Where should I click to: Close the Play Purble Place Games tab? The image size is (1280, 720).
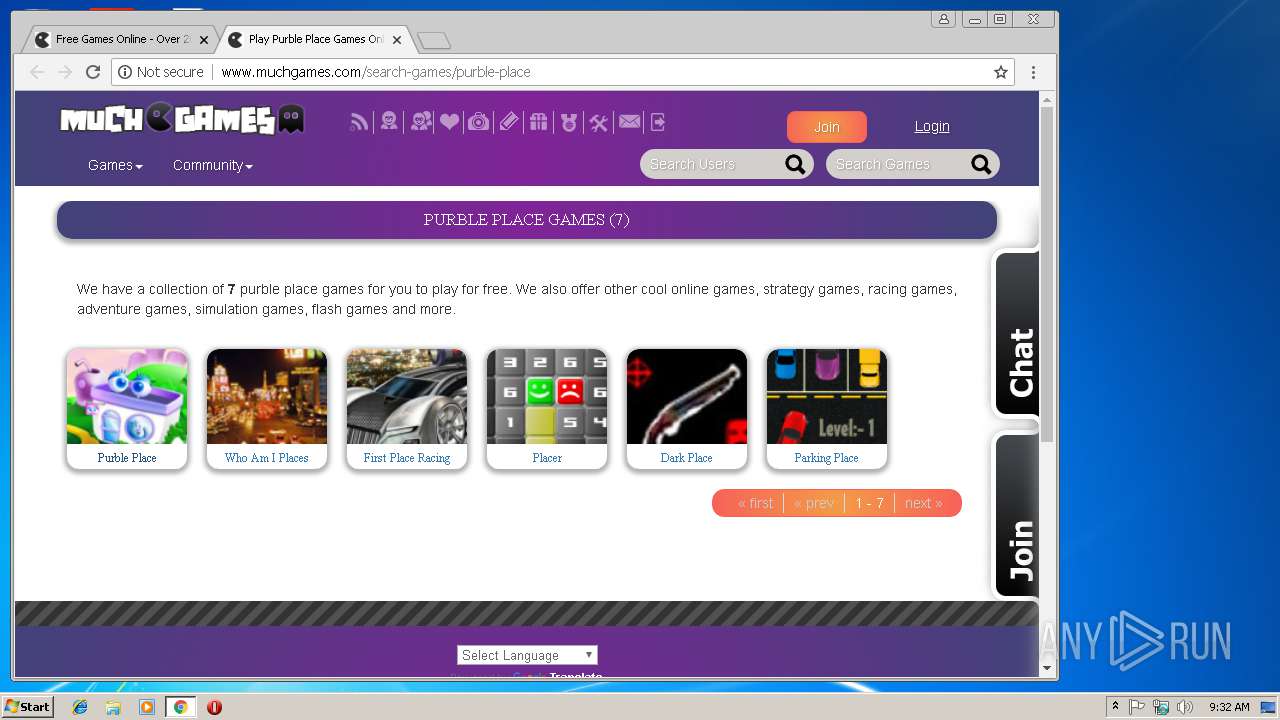tap(397, 40)
